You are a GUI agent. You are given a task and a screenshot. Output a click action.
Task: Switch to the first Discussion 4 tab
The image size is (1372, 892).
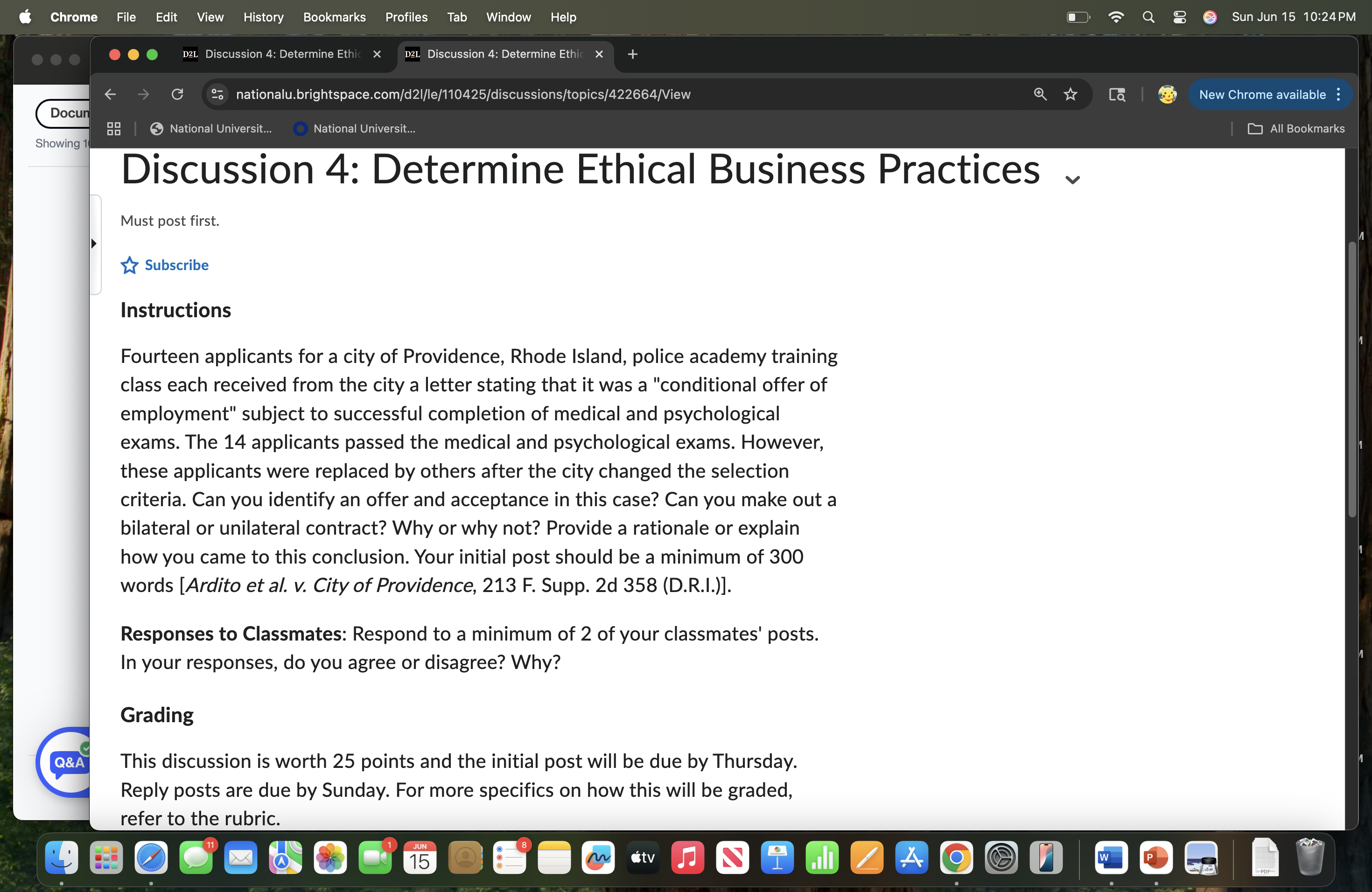281,54
